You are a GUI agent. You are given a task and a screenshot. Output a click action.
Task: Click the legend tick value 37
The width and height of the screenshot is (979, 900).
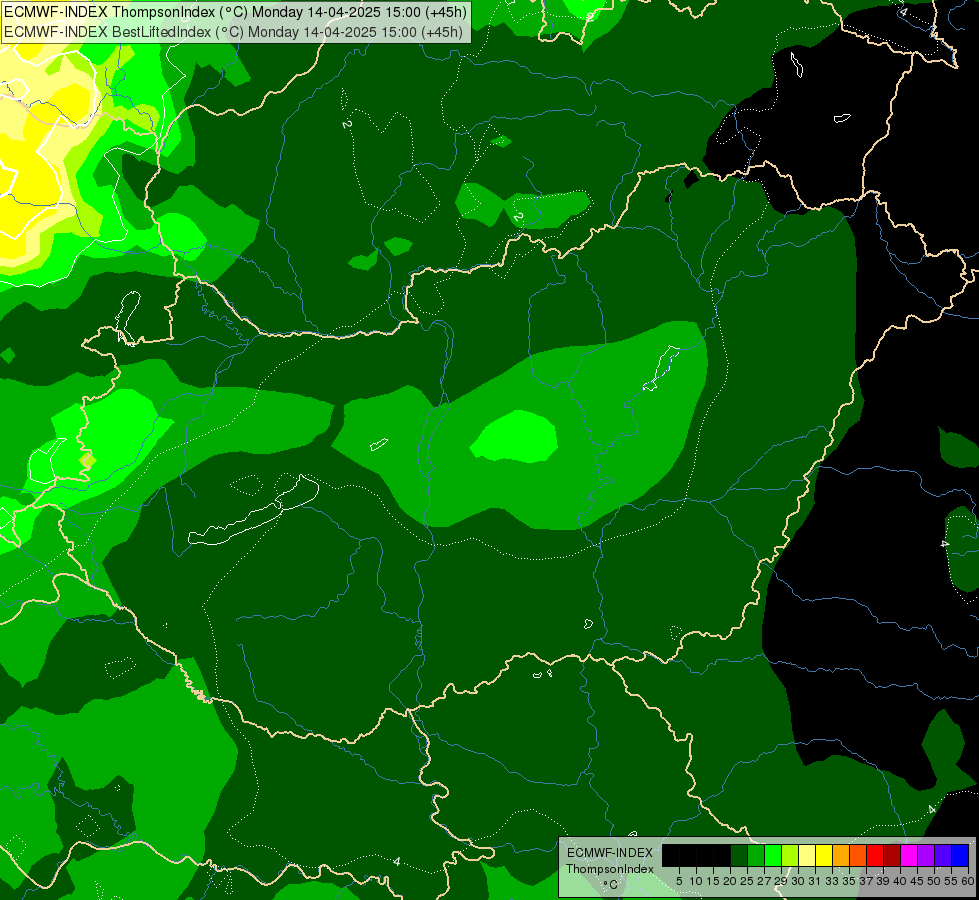point(867,881)
